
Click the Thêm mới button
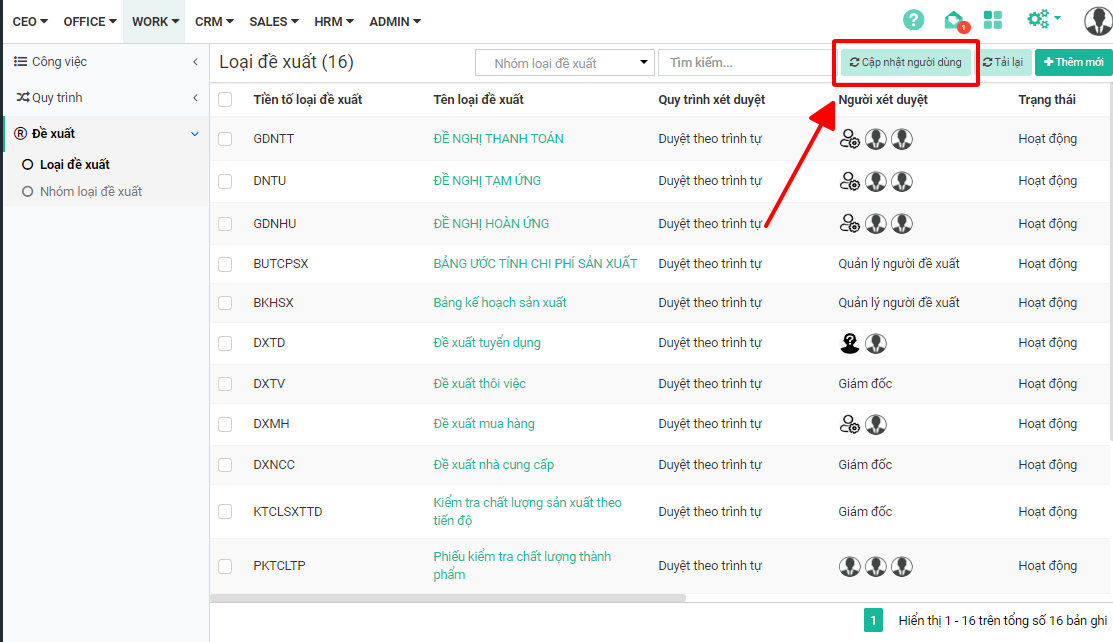(1073, 63)
